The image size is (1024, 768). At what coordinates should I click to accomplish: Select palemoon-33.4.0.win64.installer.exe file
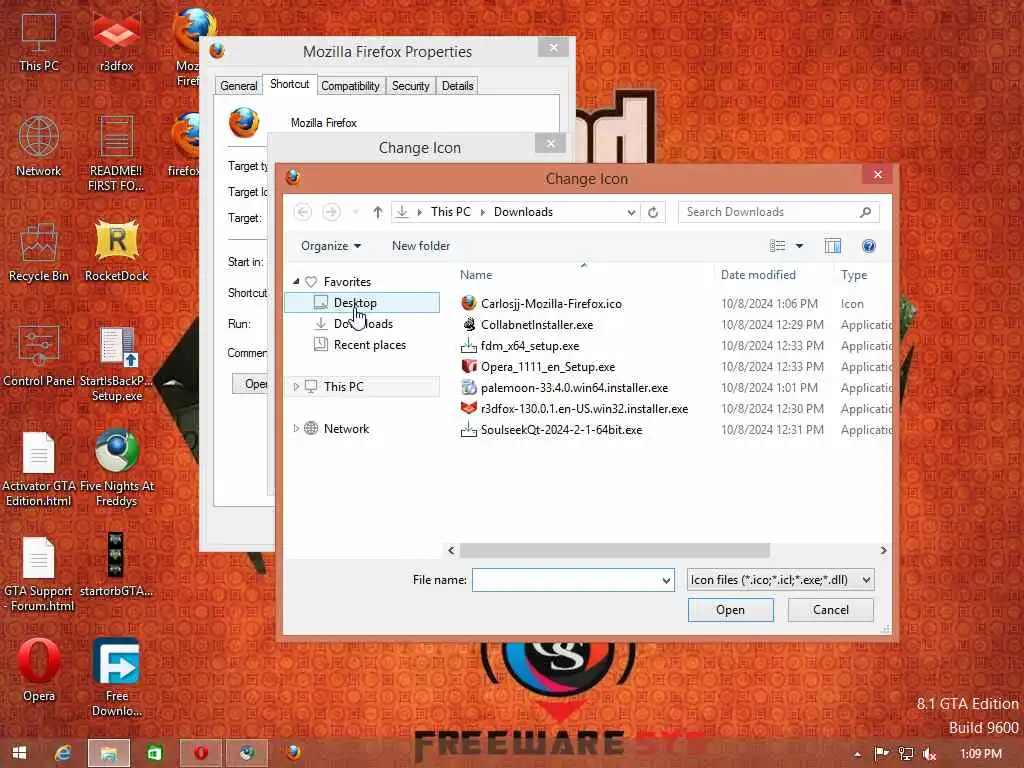click(x=574, y=388)
